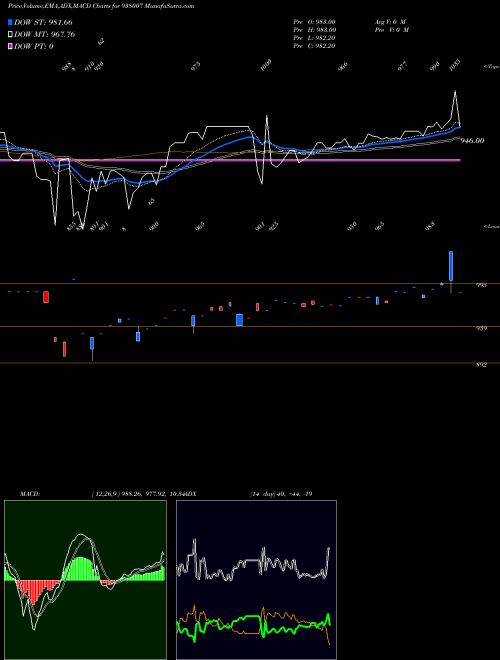500x660 pixels.
Task: Click the ADX indicator chart panel
Action: pyautogui.click(x=256, y=580)
